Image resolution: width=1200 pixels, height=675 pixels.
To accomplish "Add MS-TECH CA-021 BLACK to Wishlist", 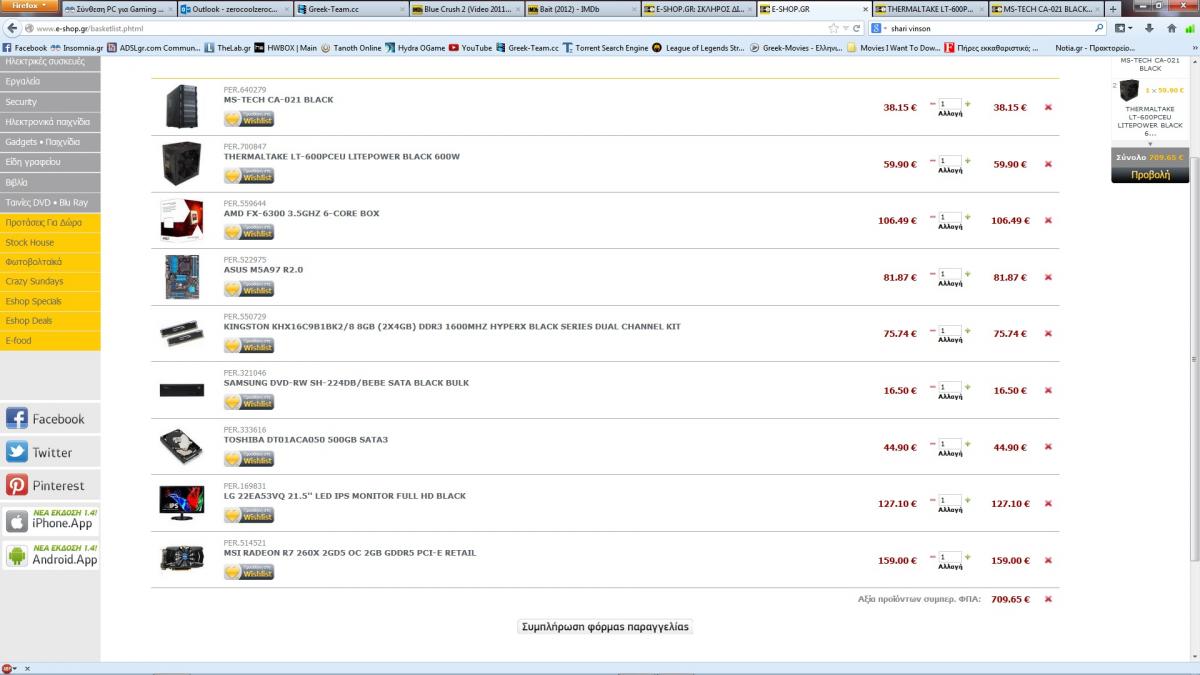I will (249, 119).
